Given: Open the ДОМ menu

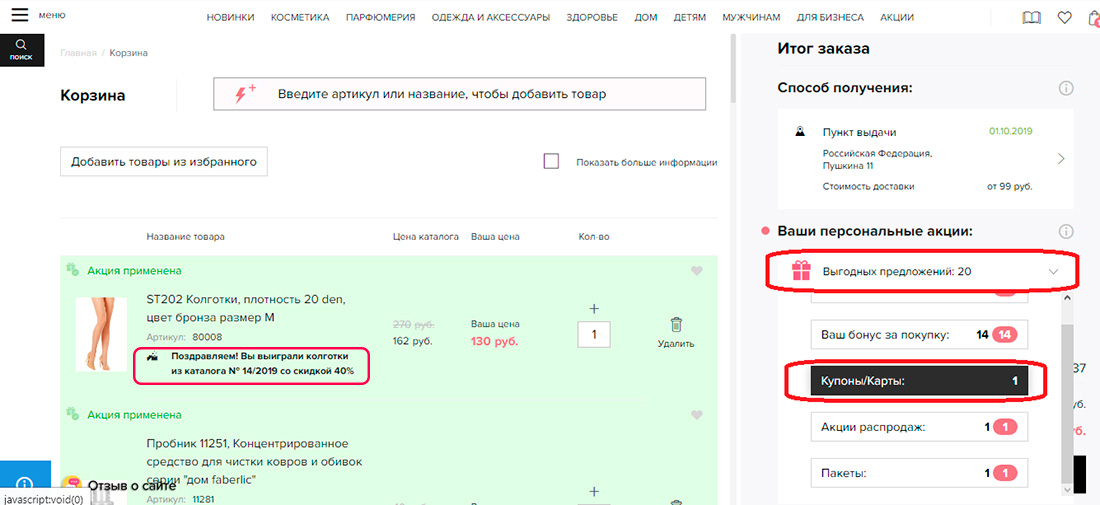Looking at the screenshot, I should coord(645,18).
